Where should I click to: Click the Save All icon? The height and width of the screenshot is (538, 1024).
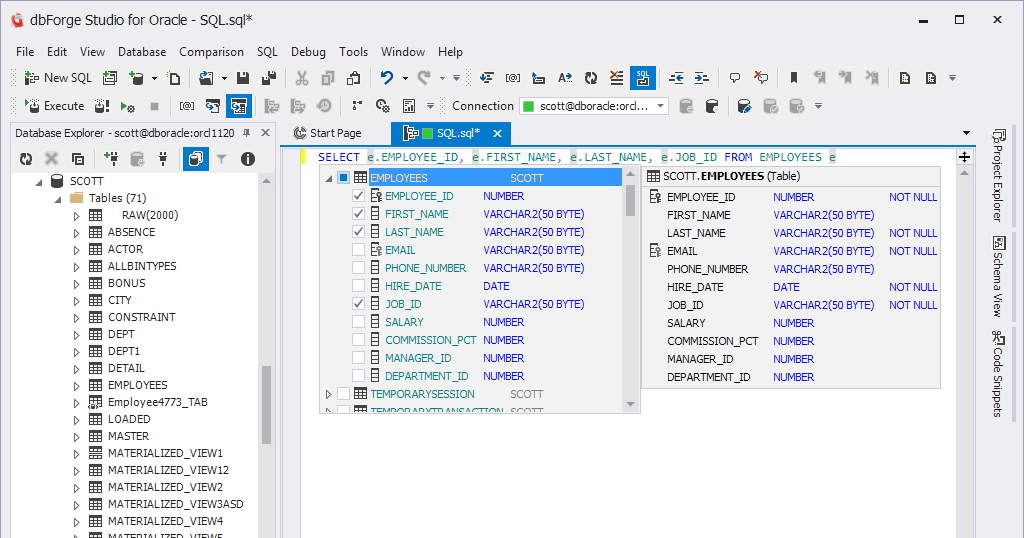[x=268, y=78]
